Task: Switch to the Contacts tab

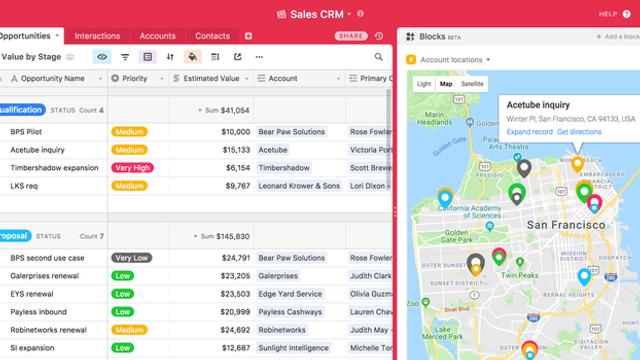Action: 212,36
